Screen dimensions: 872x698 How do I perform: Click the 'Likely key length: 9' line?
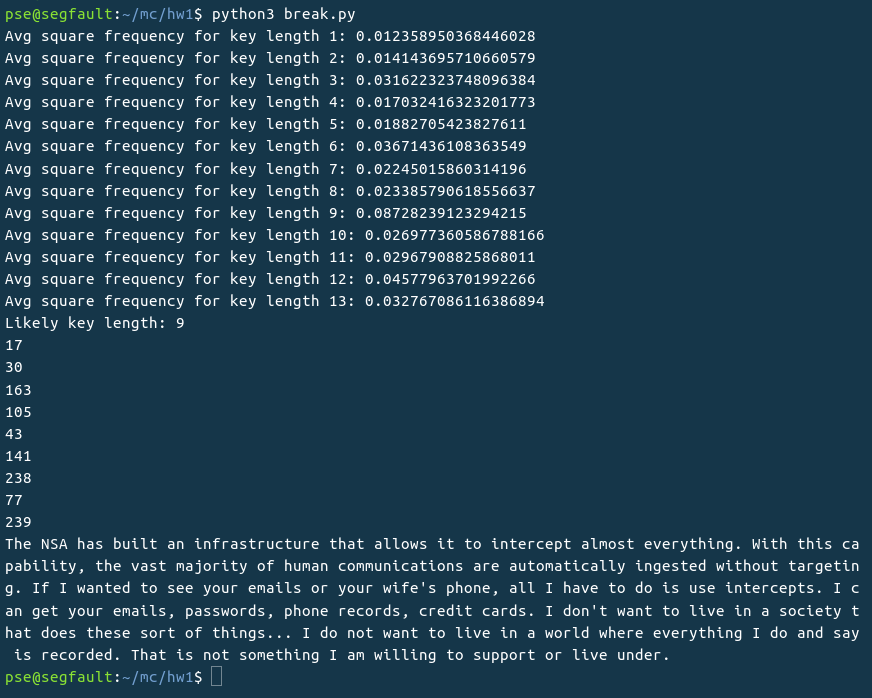95,323
